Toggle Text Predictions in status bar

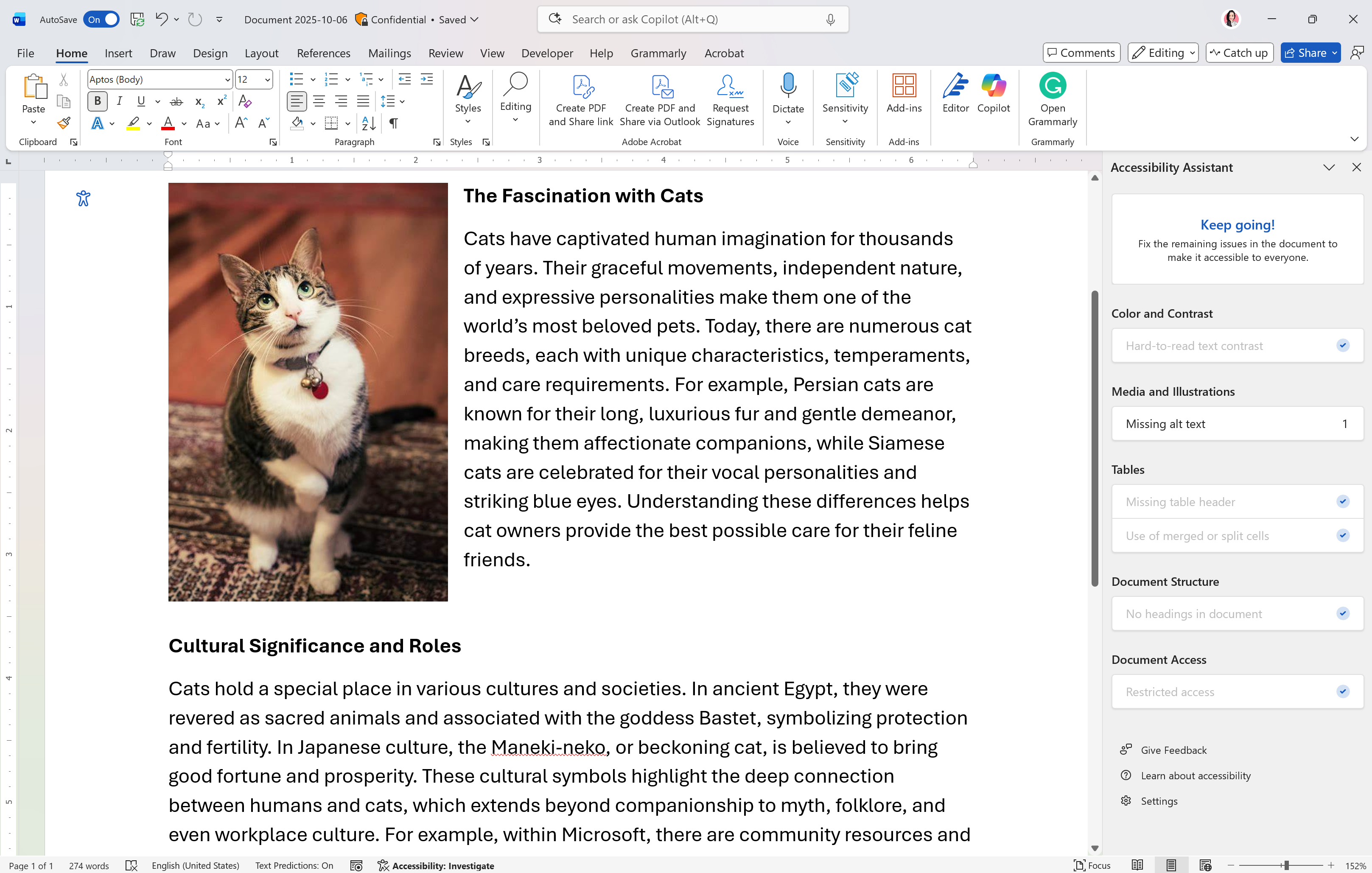click(x=294, y=865)
